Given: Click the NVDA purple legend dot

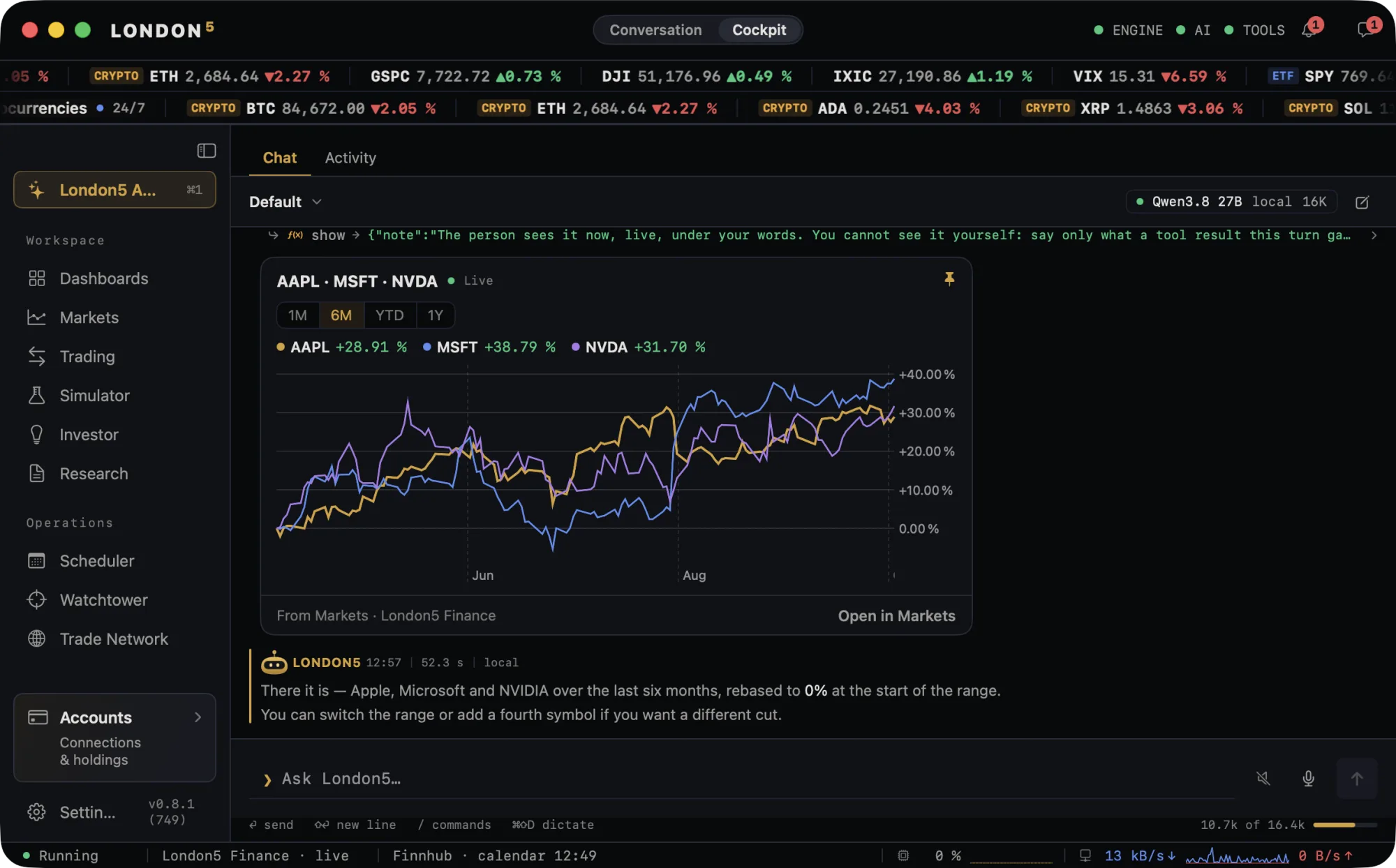Looking at the screenshot, I should [x=575, y=347].
